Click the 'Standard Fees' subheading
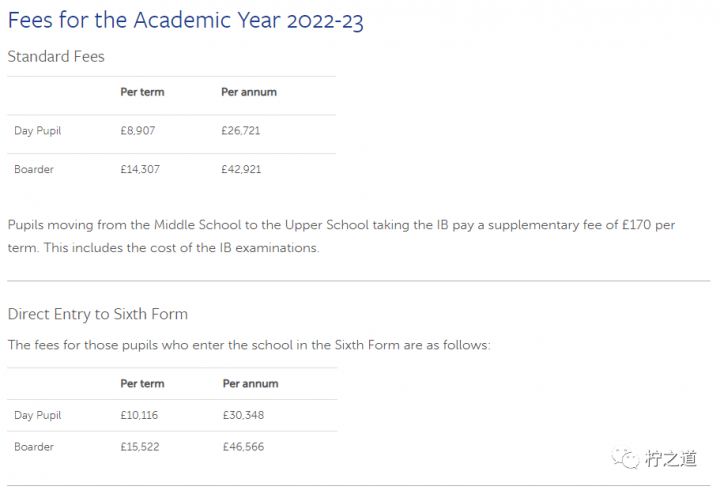This screenshot has height=490, width=720. point(56,56)
